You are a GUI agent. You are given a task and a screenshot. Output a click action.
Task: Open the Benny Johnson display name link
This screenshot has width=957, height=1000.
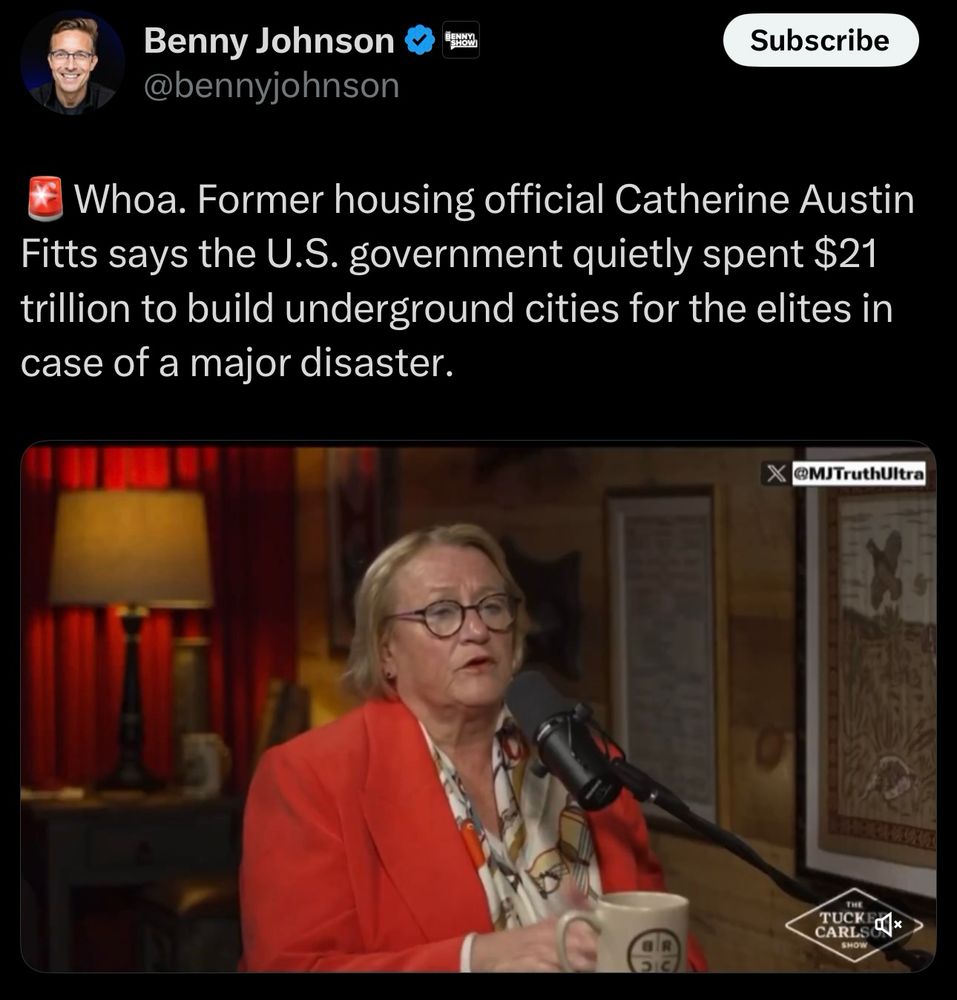coord(269,41)
